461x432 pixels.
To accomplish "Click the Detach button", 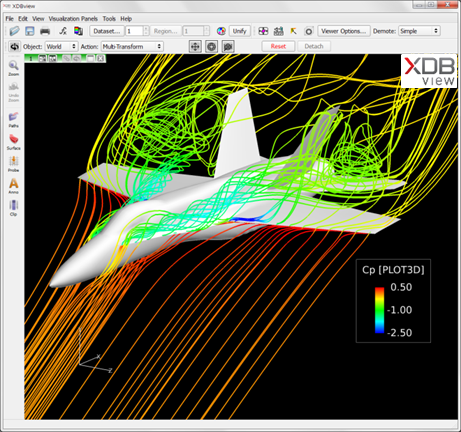I will point(314,46).
